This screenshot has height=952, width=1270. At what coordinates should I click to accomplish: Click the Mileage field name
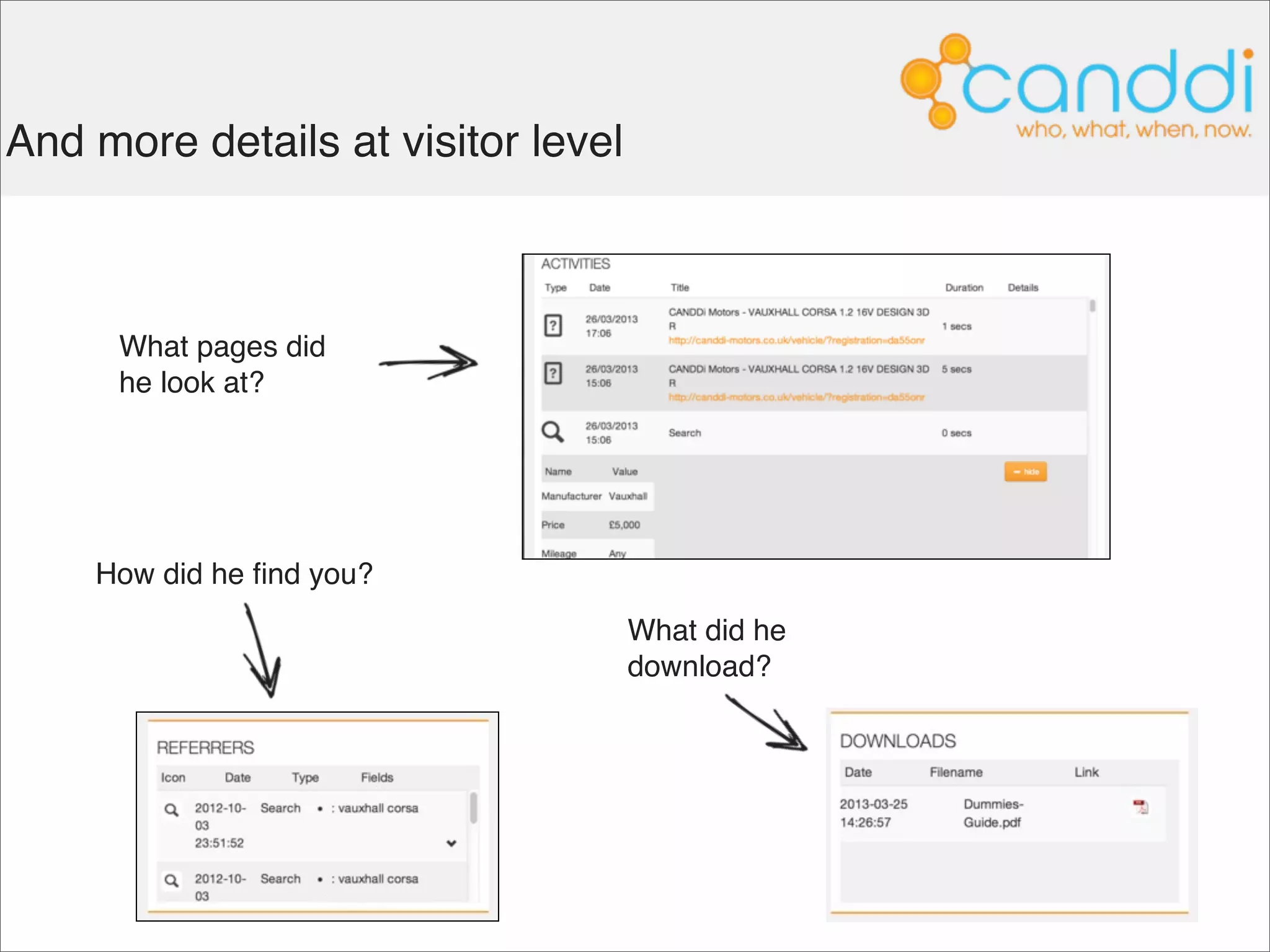coord(559,553)
